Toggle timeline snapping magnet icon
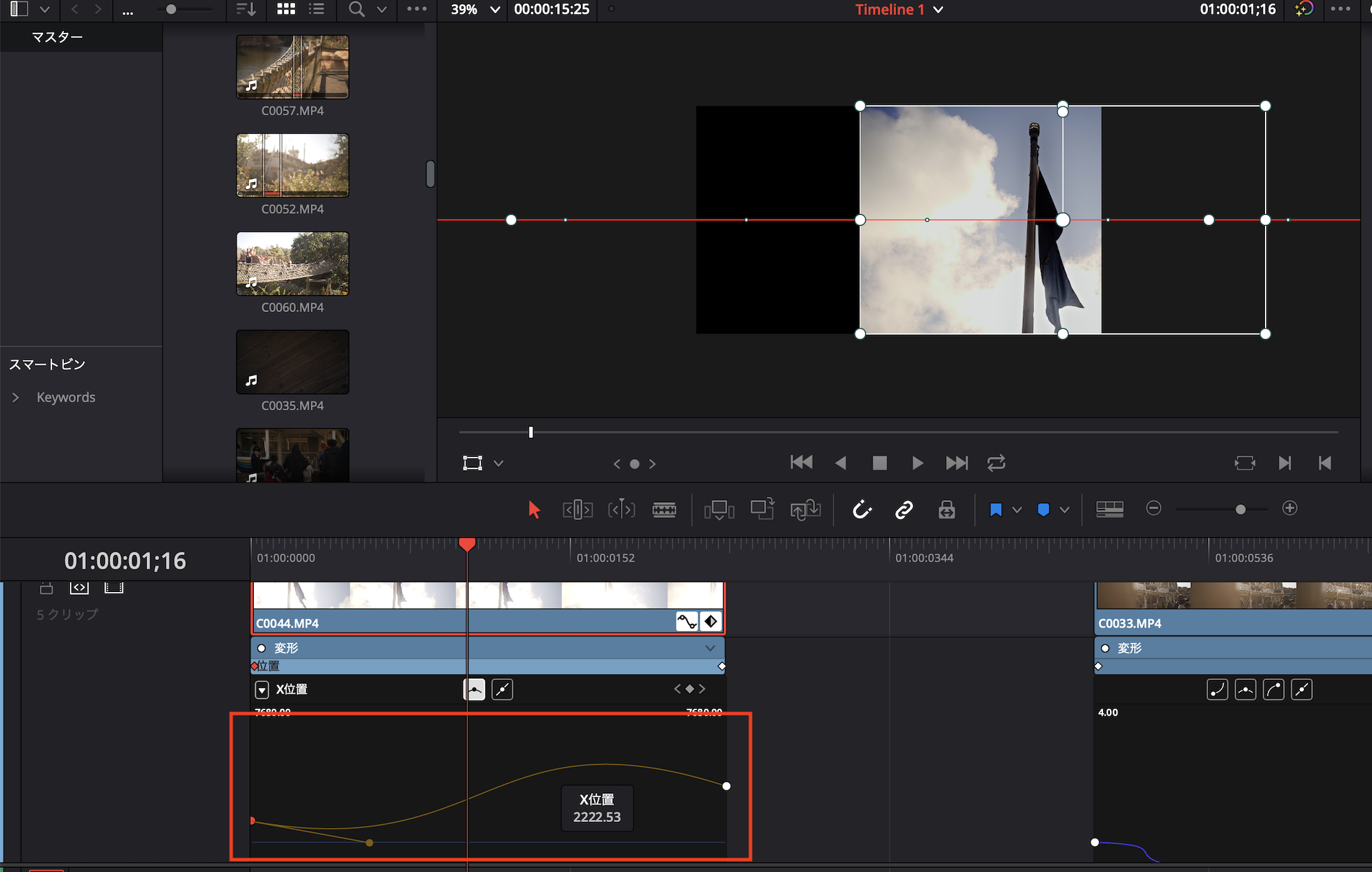This screenshot has width=1372, height=872. 862,510
